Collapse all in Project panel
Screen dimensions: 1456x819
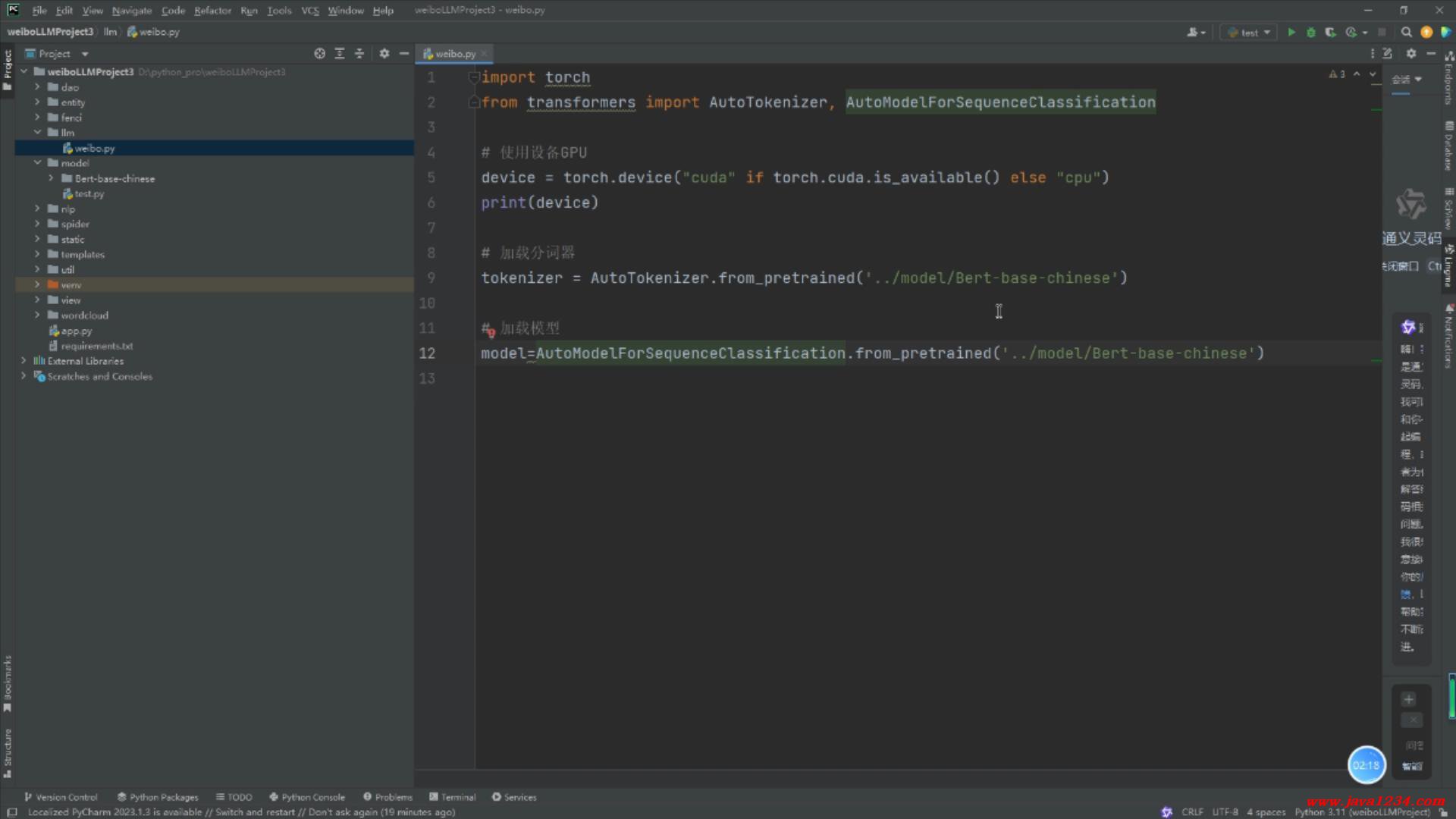(359, 54)
